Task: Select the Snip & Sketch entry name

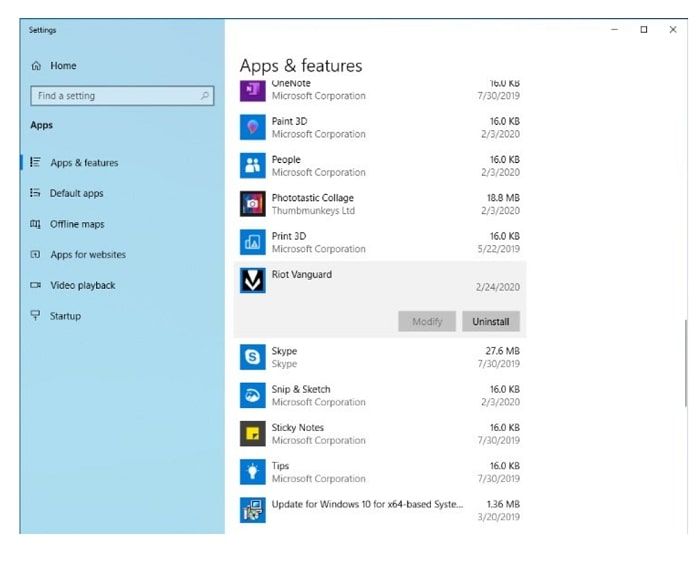Action: [x=301, y=389]
